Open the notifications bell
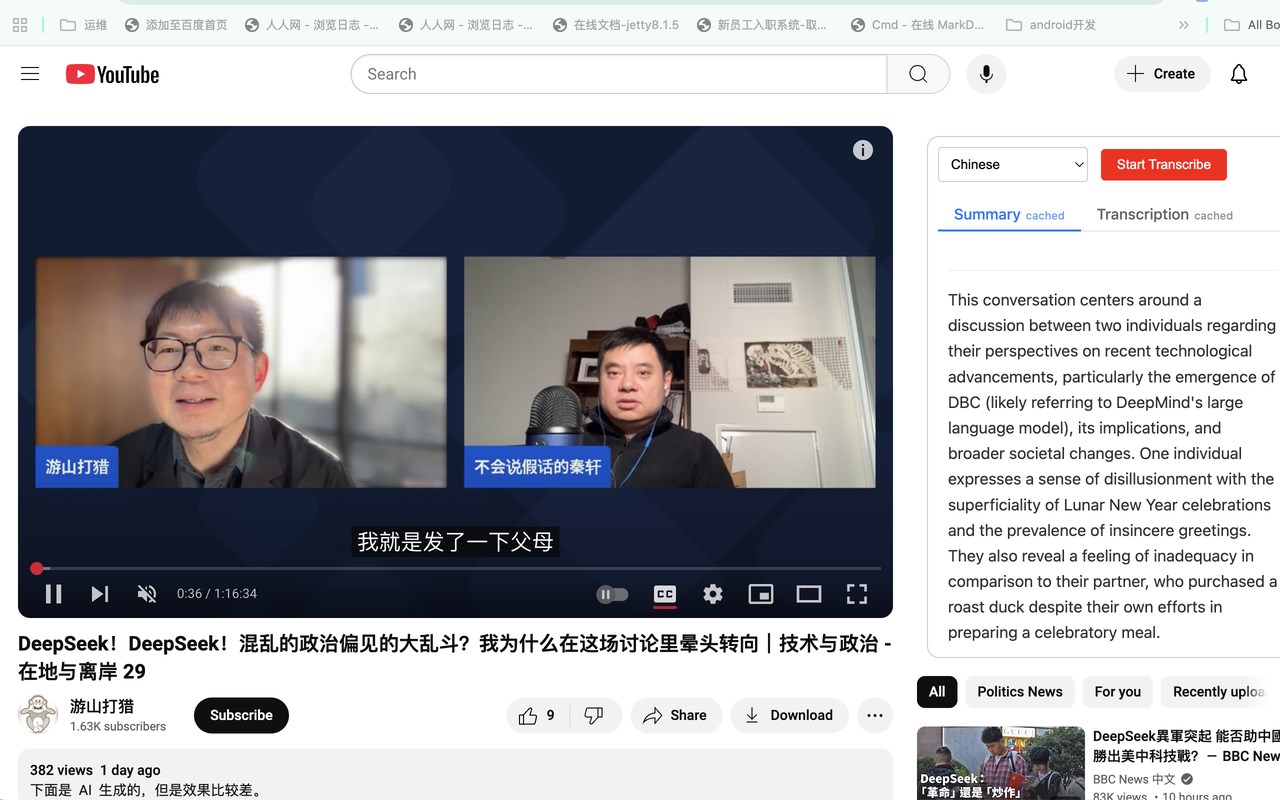1280x800 pixels. (x=1239, y=74)
